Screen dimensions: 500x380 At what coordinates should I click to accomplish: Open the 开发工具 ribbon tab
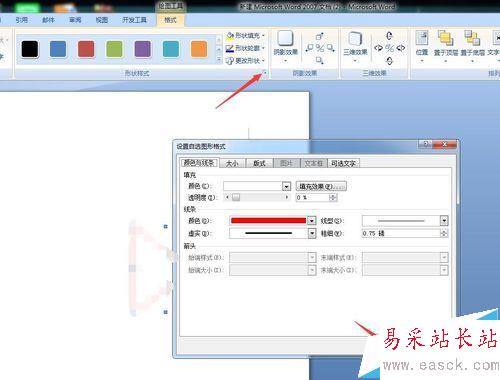click(x=134, y=20)
